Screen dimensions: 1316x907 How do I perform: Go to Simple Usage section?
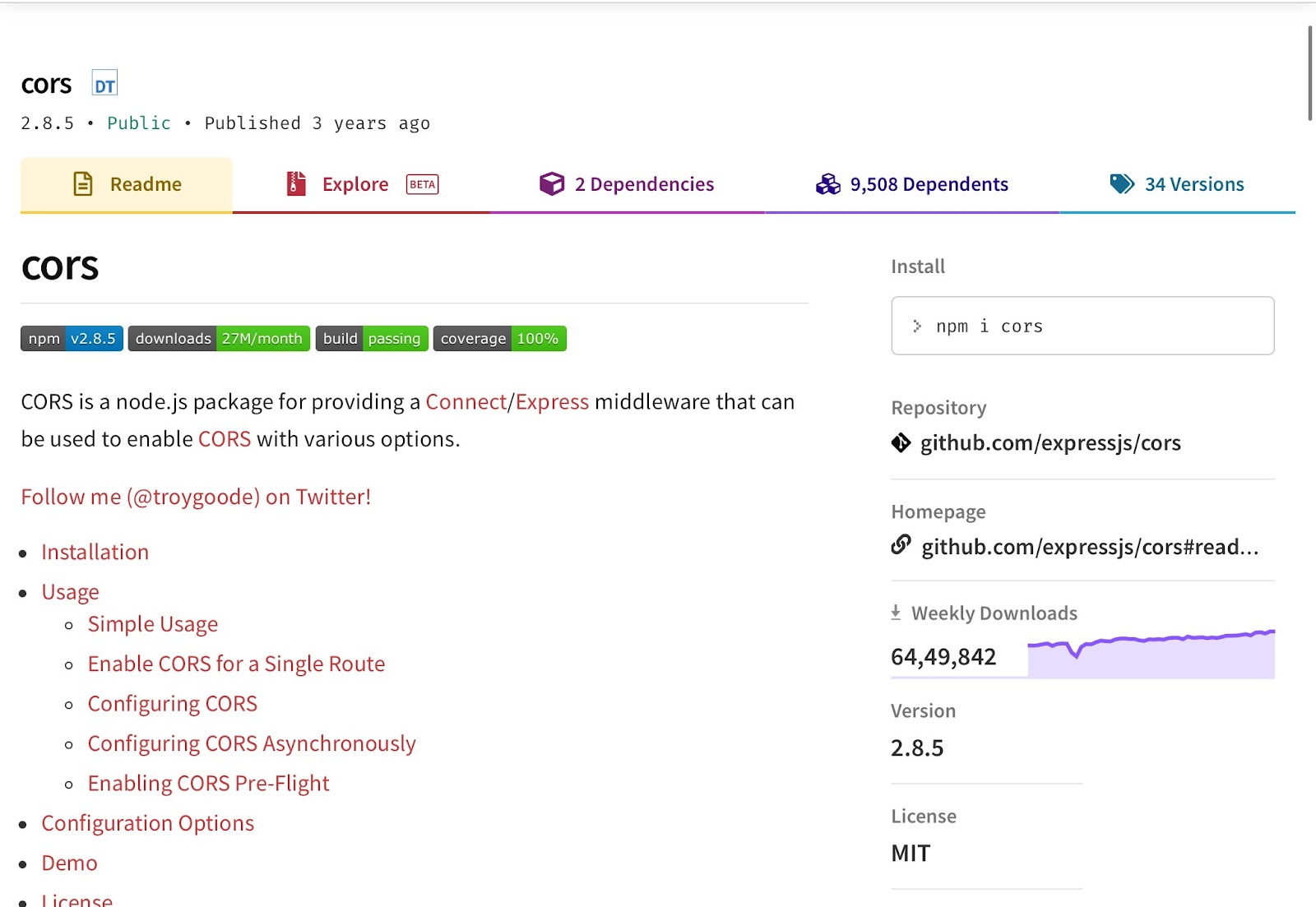153,624
